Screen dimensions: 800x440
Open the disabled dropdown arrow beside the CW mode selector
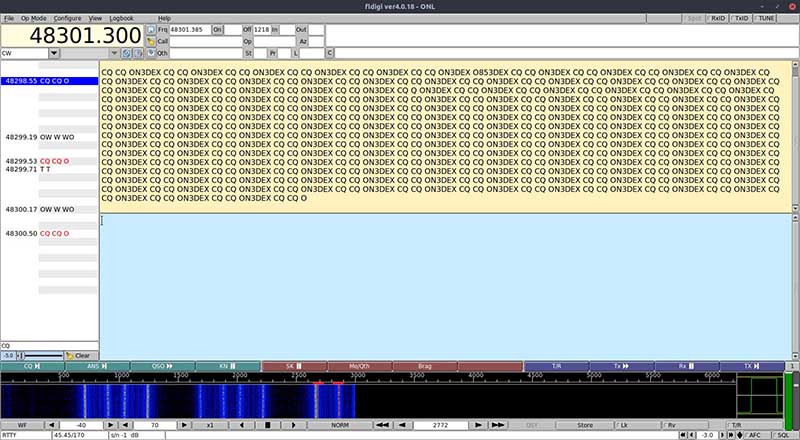tap(114, 53)
